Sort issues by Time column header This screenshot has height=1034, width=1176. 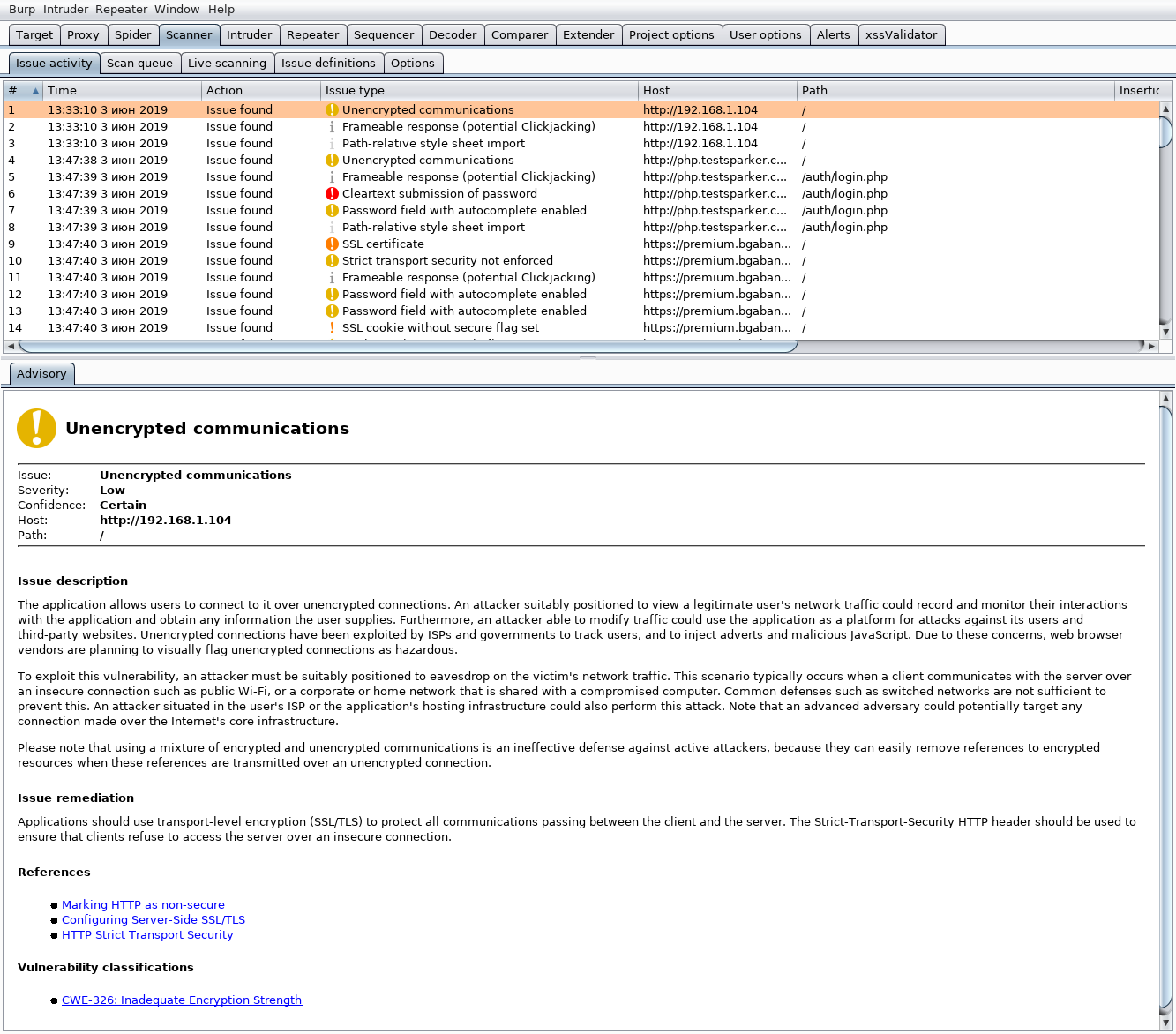pos(123,91)
